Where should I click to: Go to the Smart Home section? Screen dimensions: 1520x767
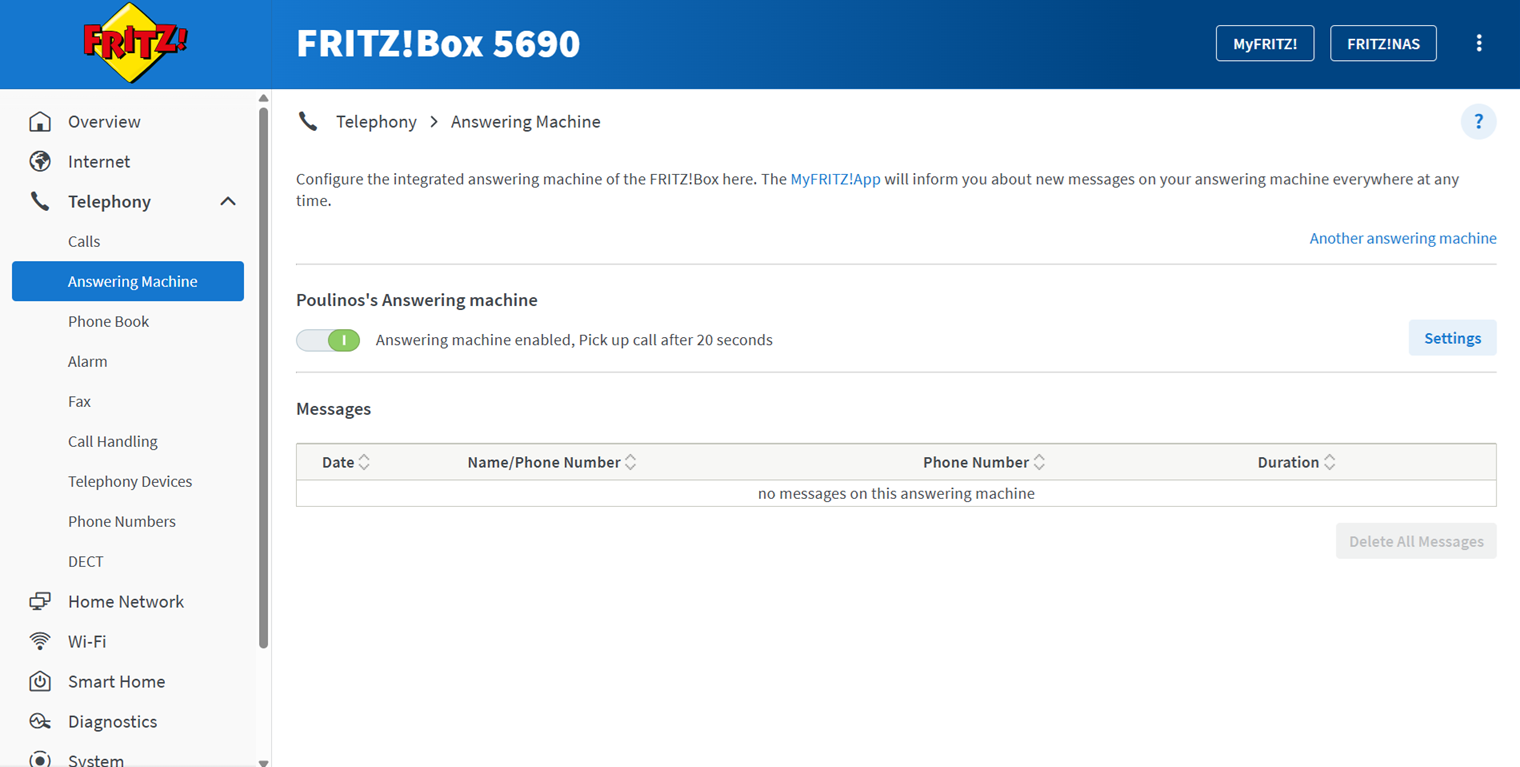(x=116, y=682)
